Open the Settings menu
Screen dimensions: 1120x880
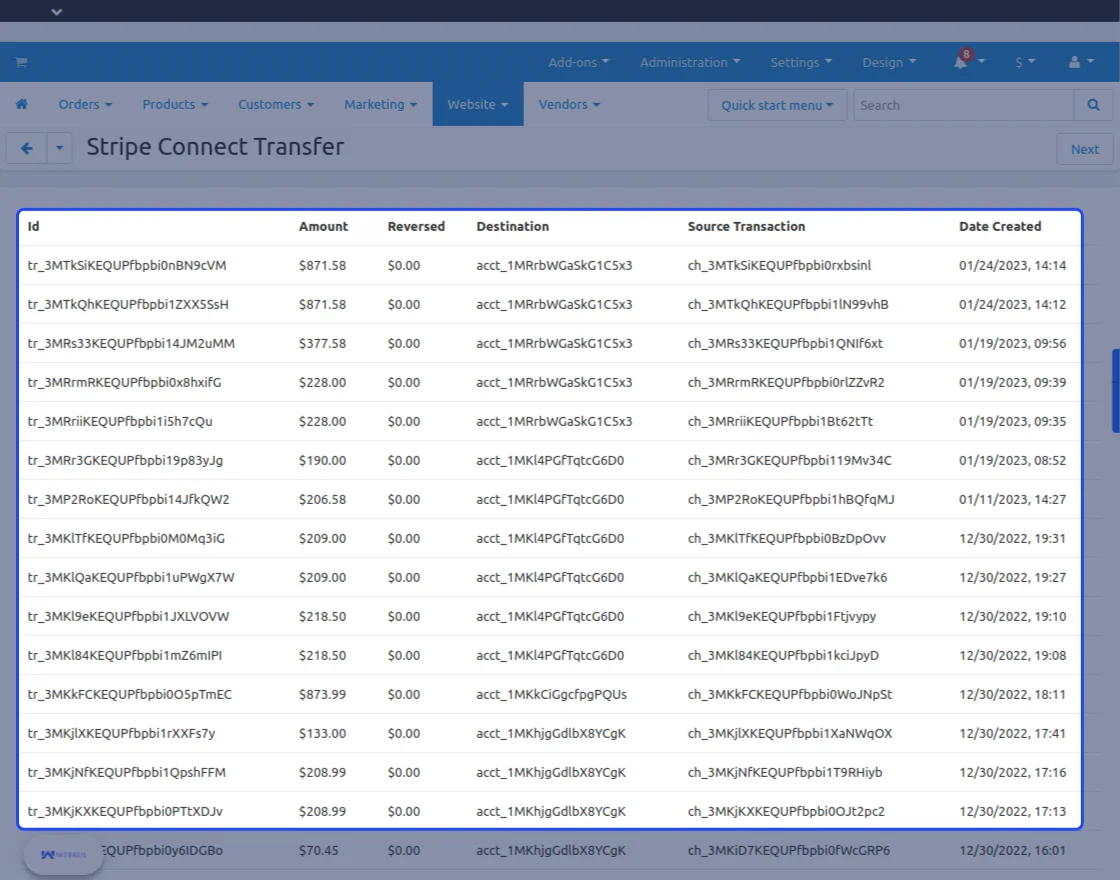point(801,62)
